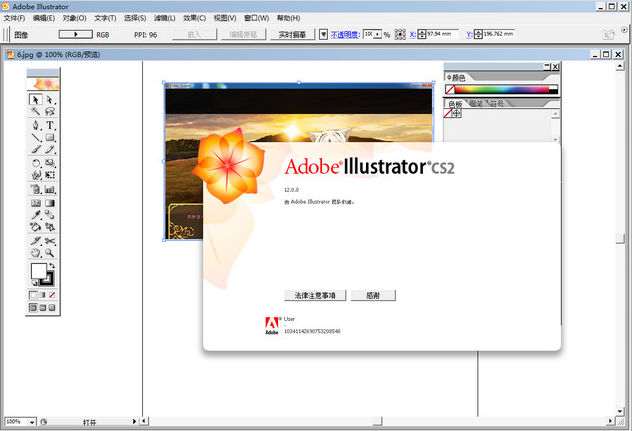632x431 pixels.
Task: Select the Slice tool
Action: tap(35, 241)
